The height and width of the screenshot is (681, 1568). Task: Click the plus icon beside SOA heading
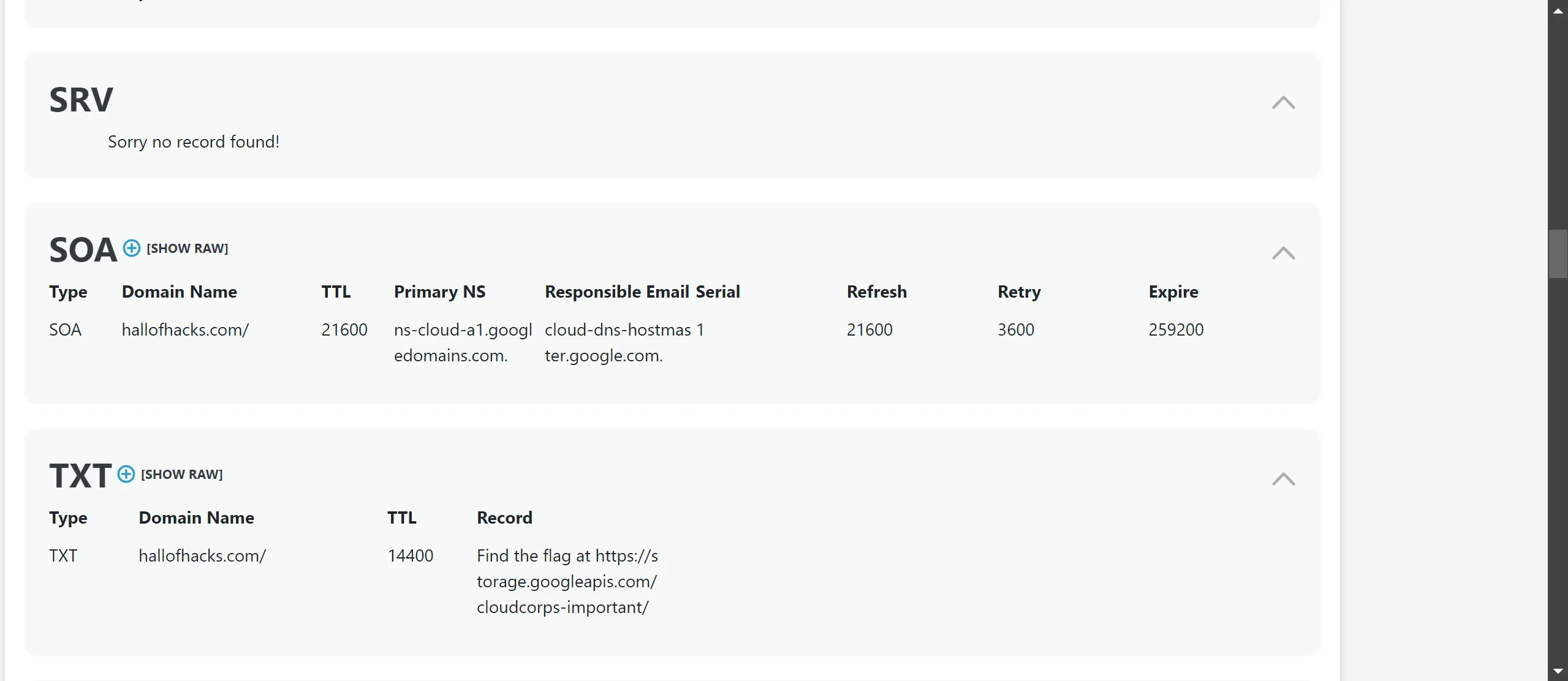(132, 248)
